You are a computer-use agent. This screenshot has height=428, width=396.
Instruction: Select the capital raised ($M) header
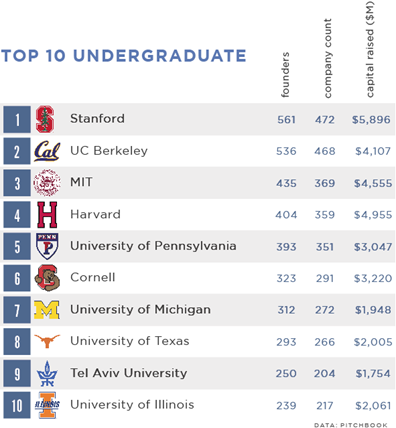370,49
